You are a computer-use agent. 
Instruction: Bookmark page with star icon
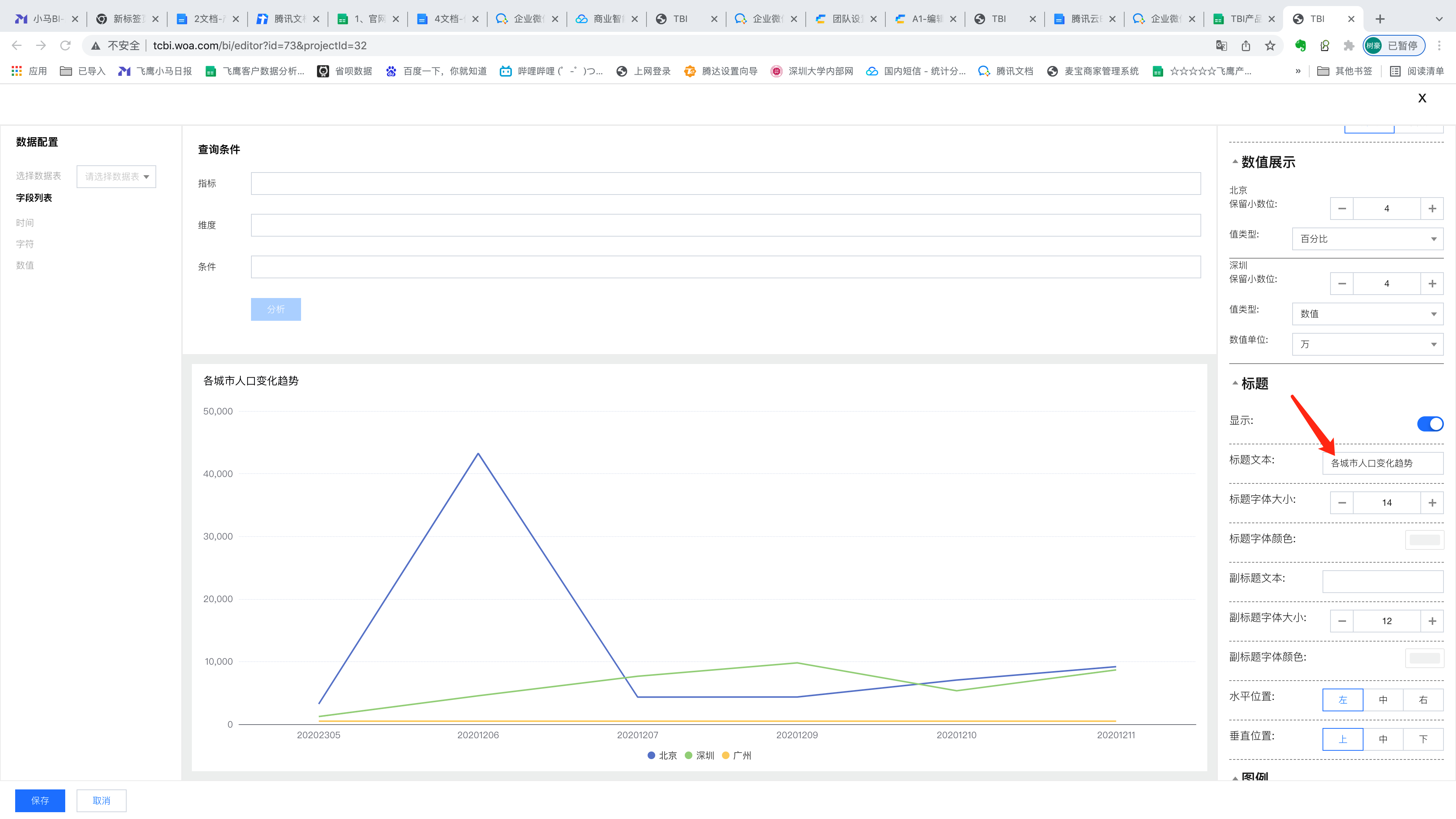(x=1270, y=46)
